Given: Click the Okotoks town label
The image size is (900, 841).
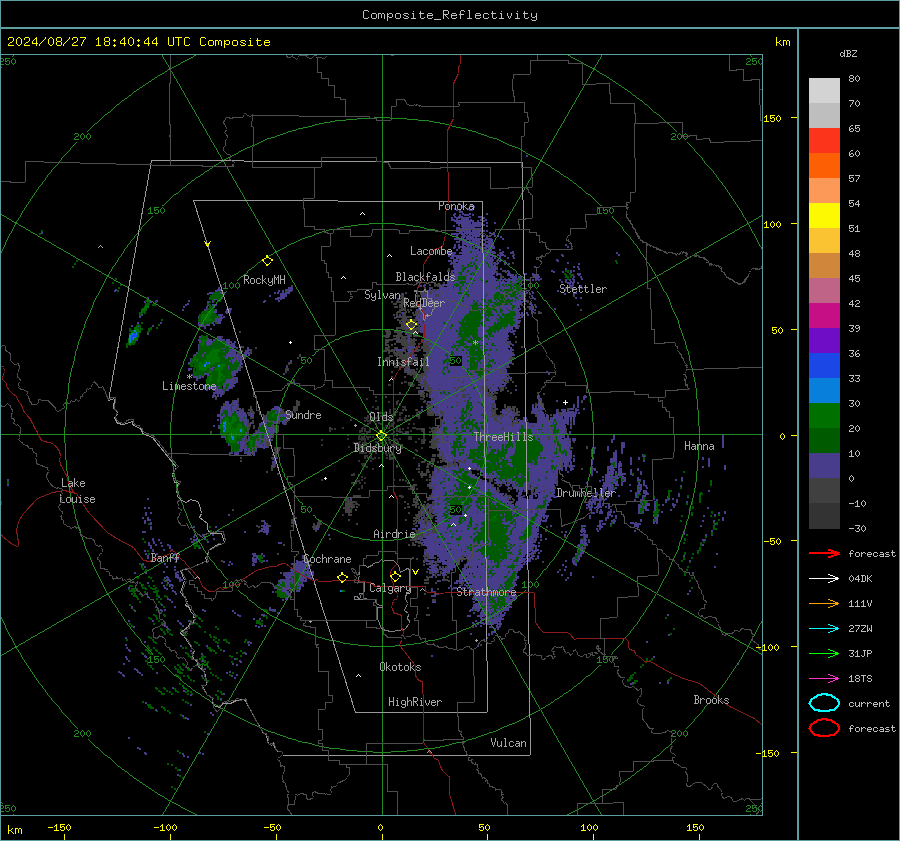Looking at the screenshot, I should click(x=400, y=667).
